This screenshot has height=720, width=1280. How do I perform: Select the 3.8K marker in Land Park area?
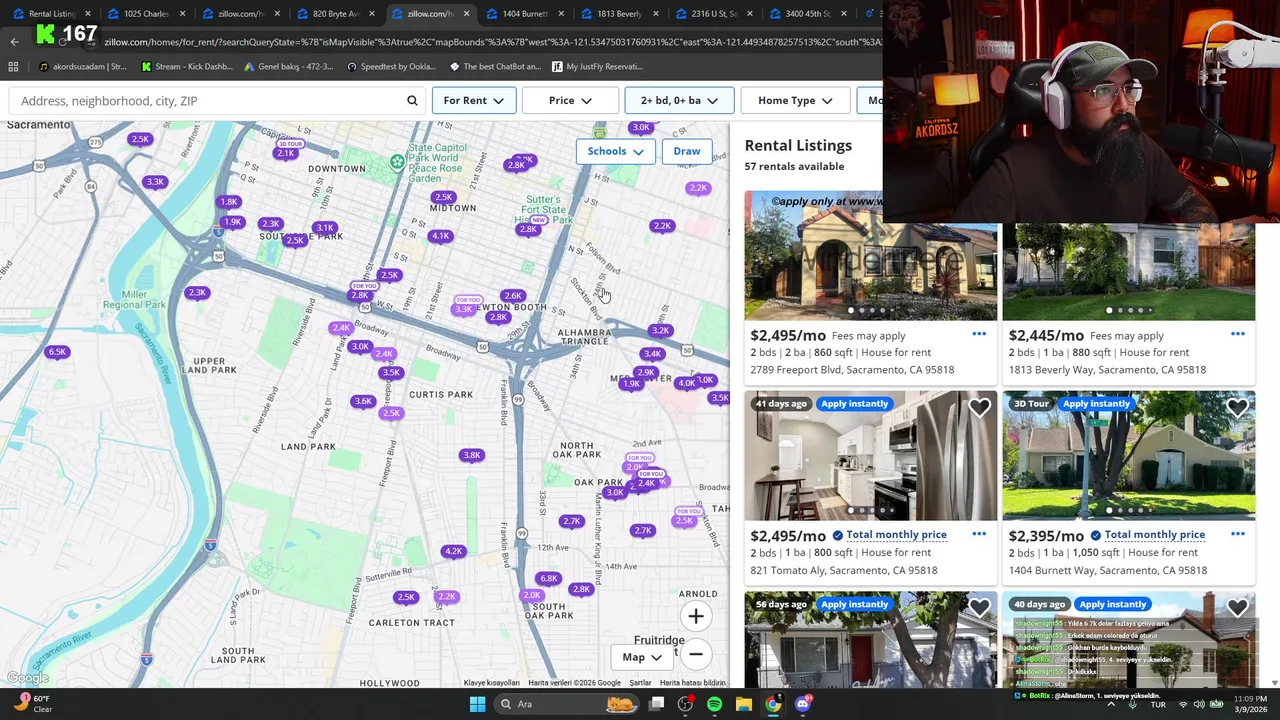point(471,455)
